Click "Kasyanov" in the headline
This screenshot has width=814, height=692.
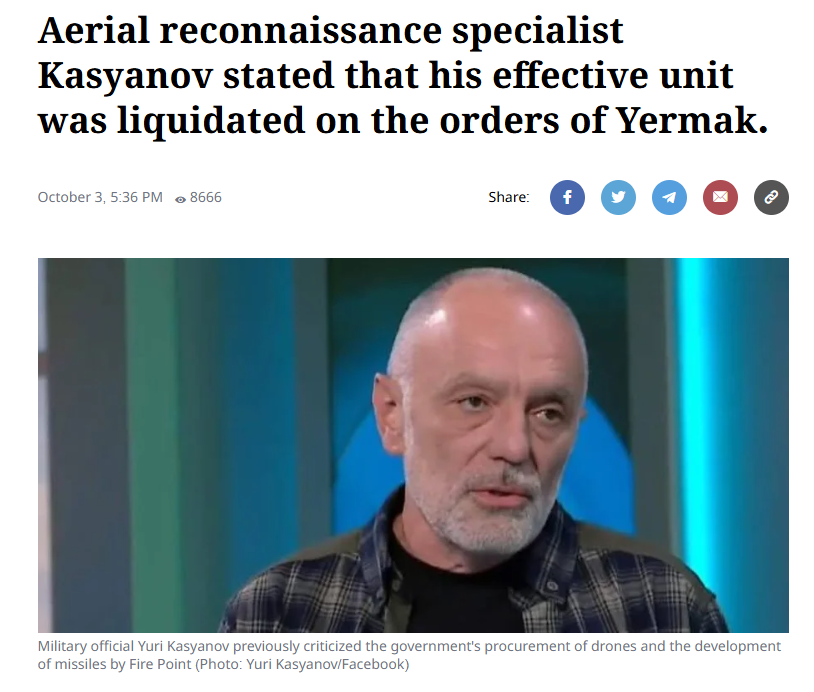coord(125,76)
